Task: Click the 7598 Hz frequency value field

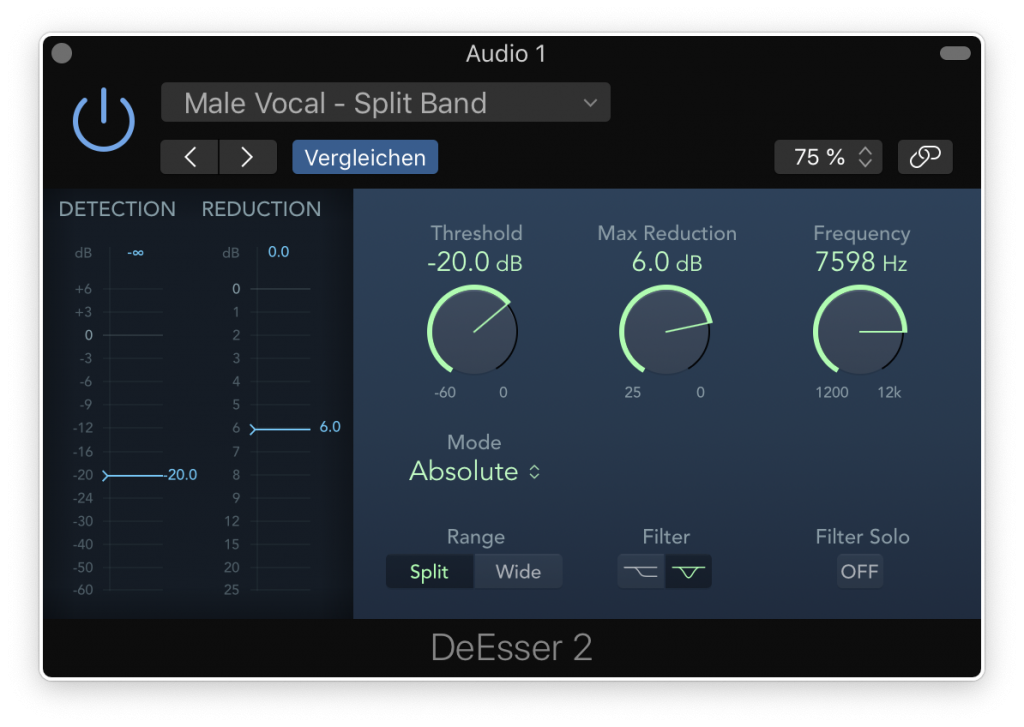Action: pyautogui.click(x=861, y=263)
